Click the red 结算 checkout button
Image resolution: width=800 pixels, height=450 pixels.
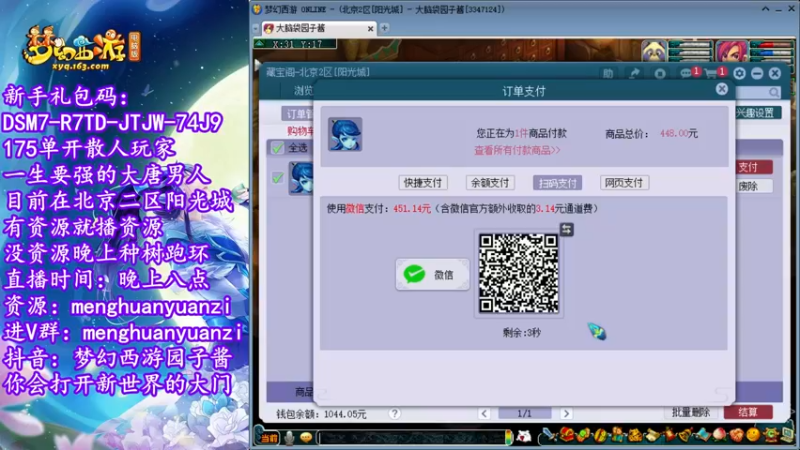point(748,412)
